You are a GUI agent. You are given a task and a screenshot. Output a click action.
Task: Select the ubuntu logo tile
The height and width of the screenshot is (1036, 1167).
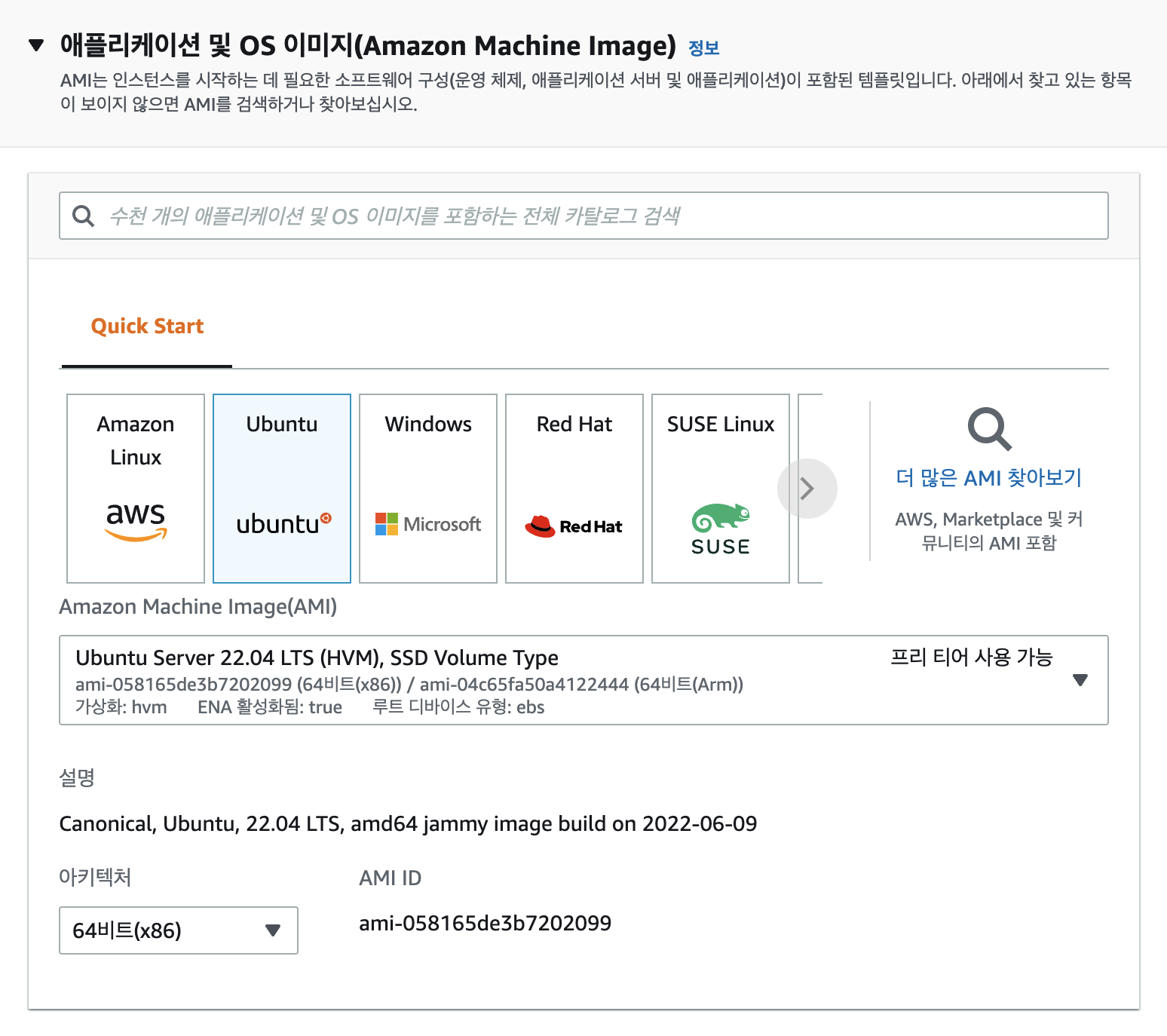point(283,523)
